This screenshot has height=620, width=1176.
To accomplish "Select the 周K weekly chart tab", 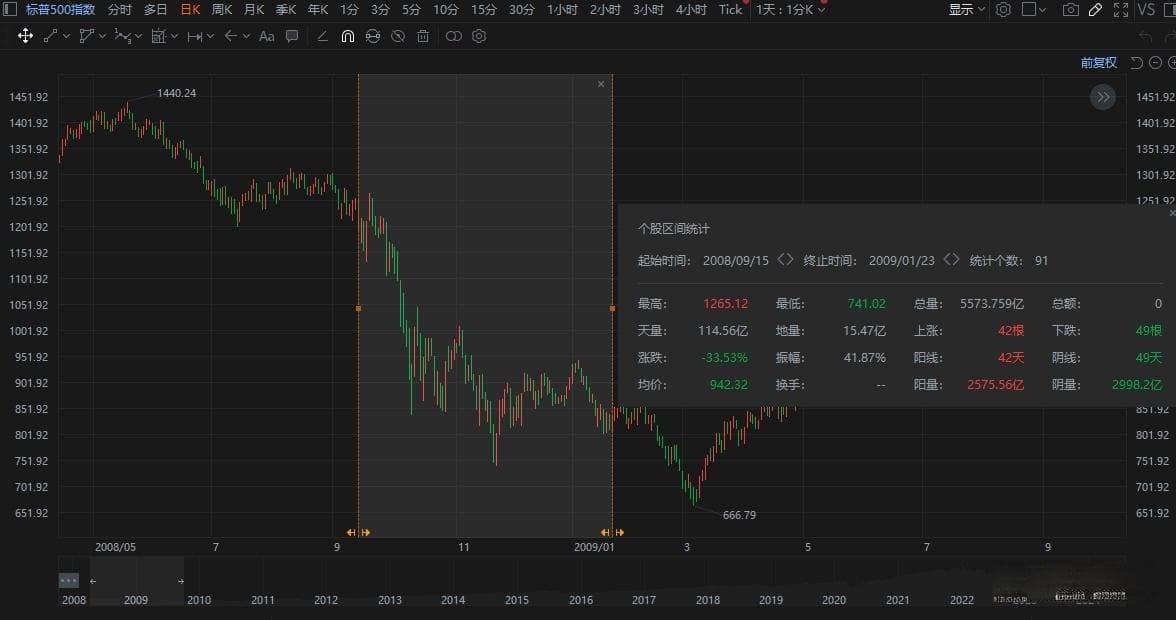I will [x=221, y=9].
